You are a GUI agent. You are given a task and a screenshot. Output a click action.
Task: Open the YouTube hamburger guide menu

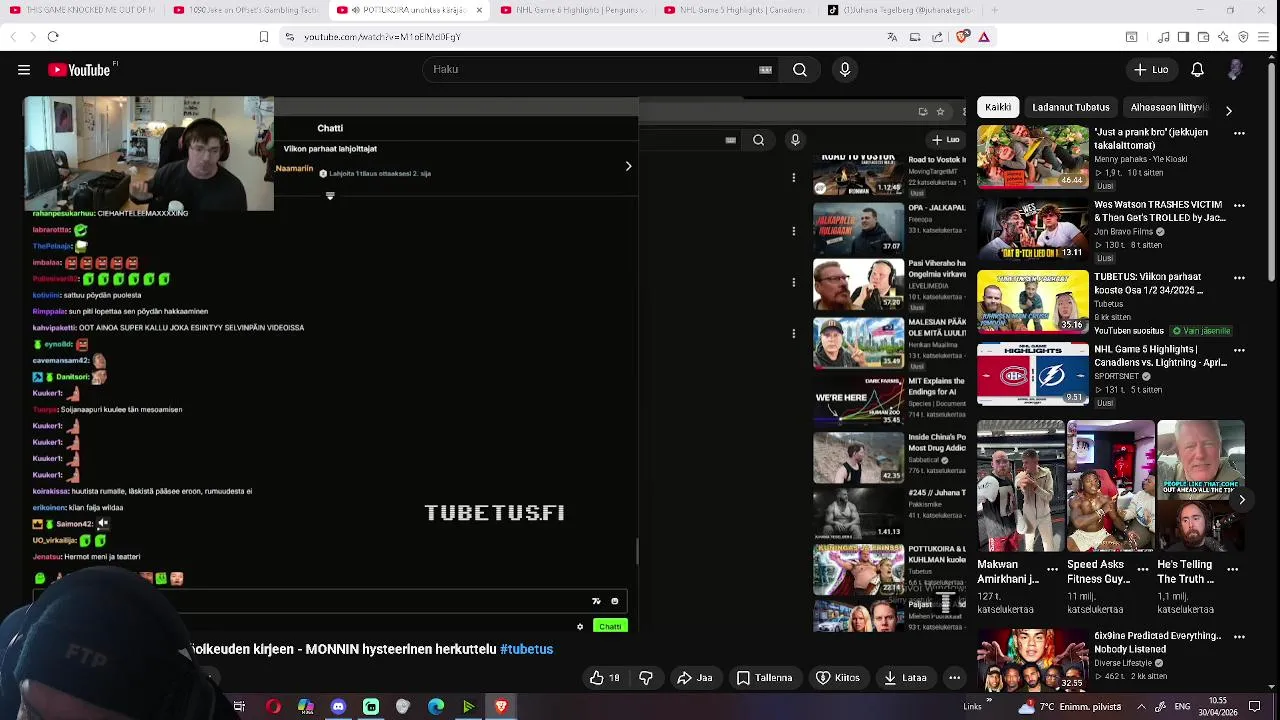24,70
